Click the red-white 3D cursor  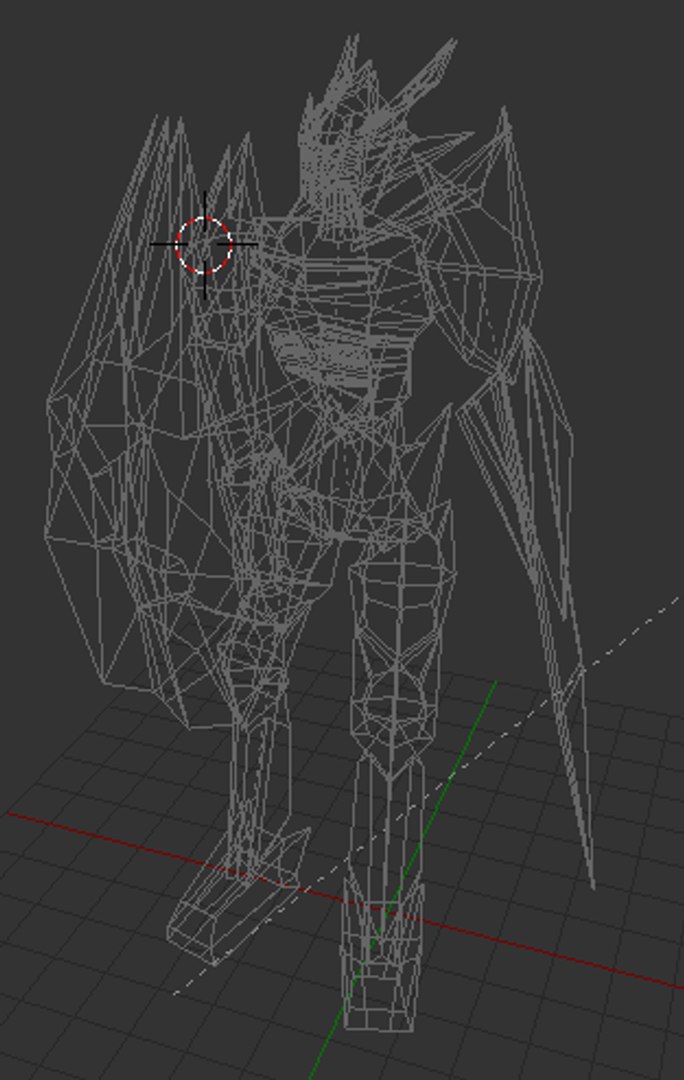pos(205,245)
